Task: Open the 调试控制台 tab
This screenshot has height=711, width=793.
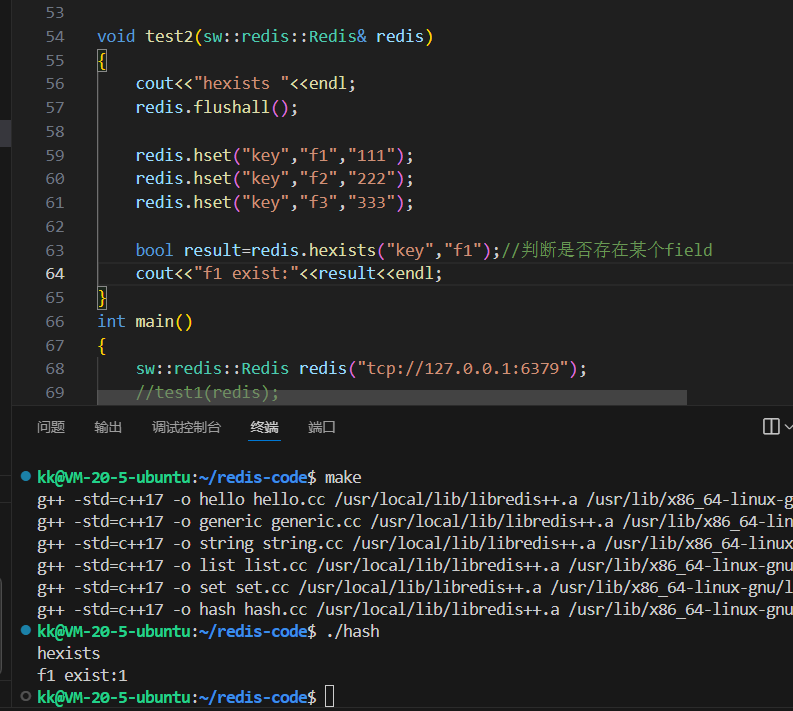Action: [187, 427]
